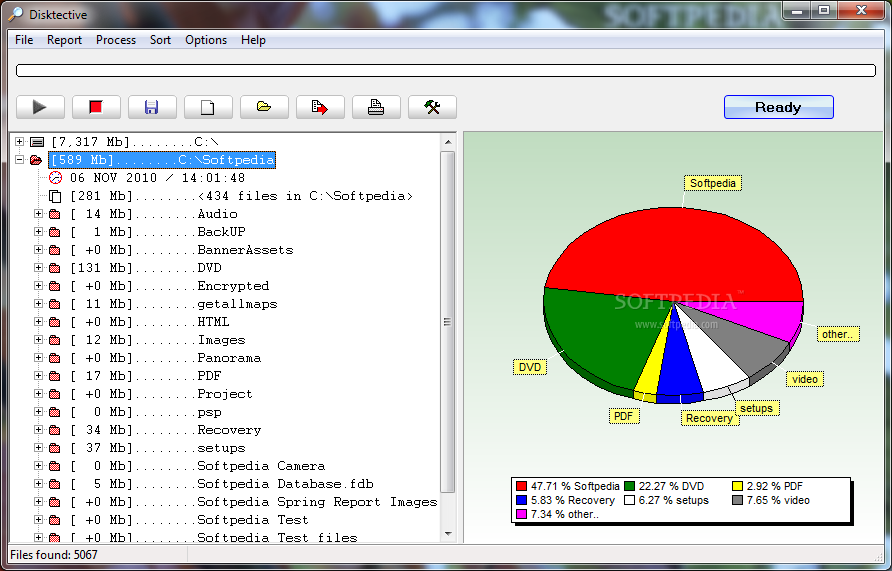Collapse the C:\Softpedia tree node
Viewport: 892px width, 571px height.
(x=19, y=160)
